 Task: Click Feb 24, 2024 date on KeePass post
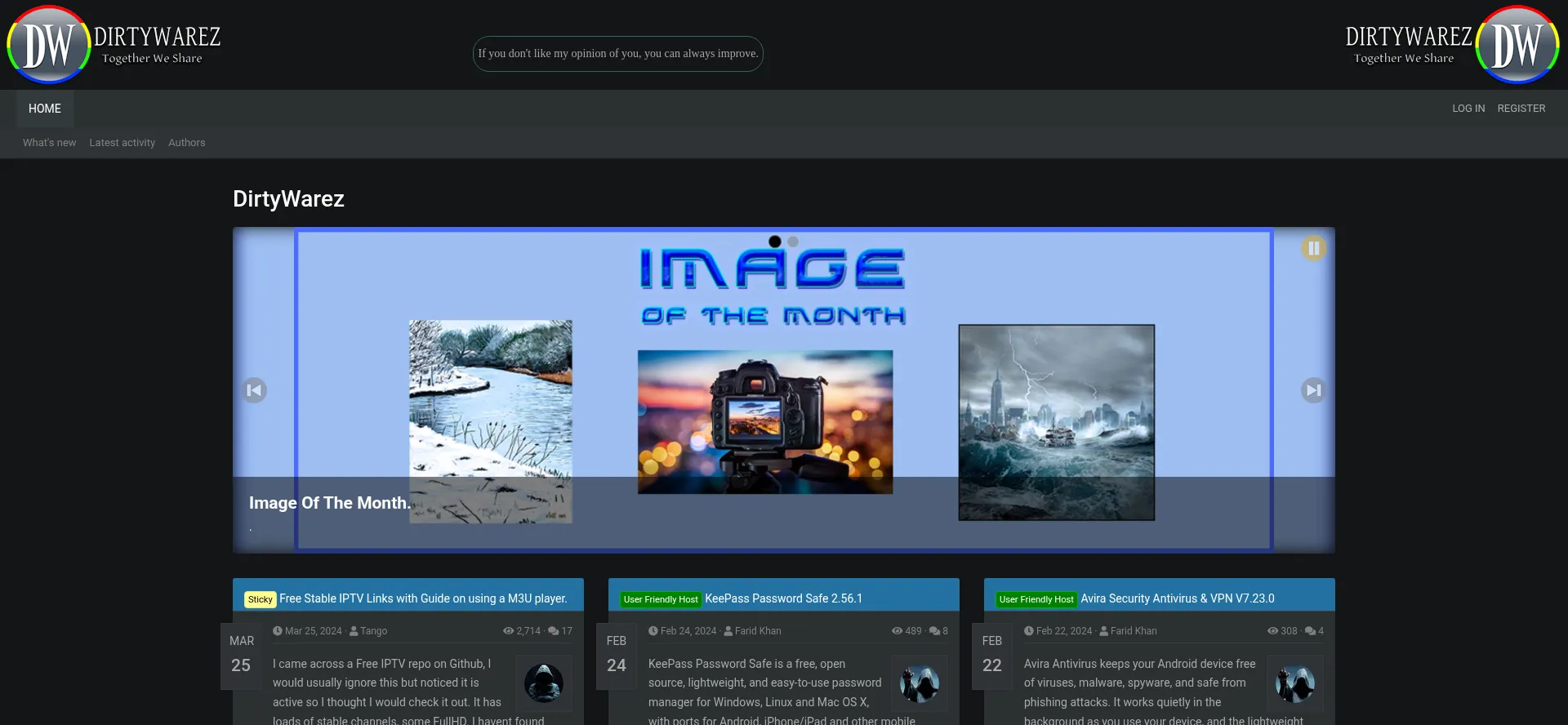[x=688, y=631]
